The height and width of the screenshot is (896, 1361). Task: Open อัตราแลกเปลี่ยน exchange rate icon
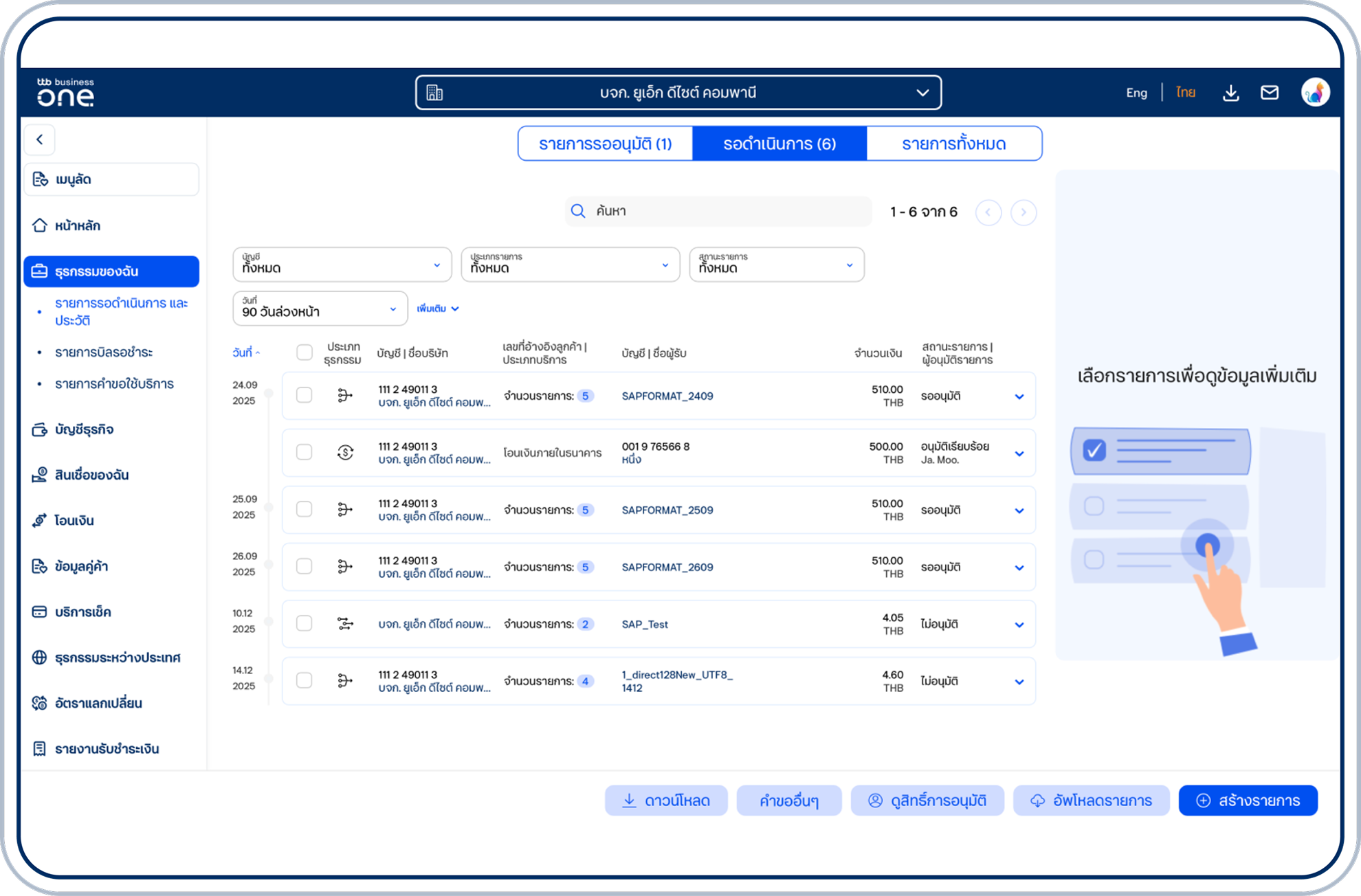pyautogui.click(x=40, y=703)
